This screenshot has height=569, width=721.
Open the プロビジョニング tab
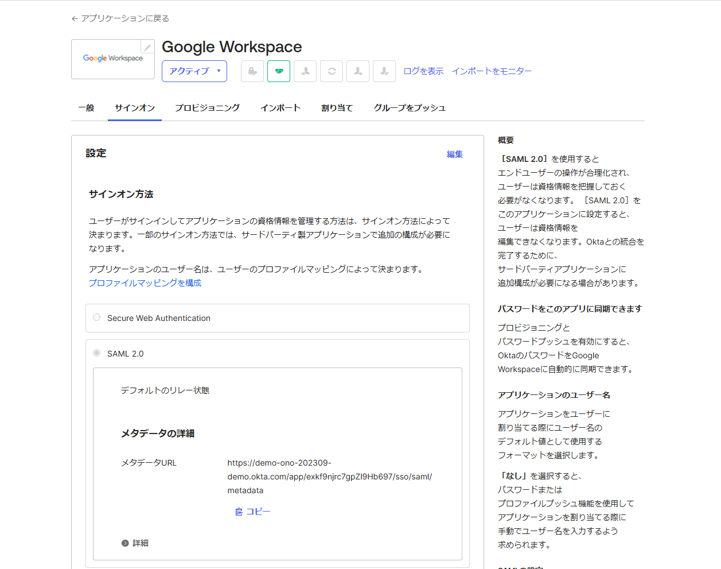(207, 108)
